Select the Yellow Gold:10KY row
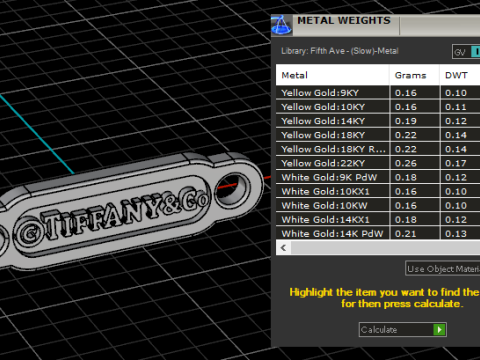Image resolution: width=480 pixels, height=360 pixels. coord(378,107)
